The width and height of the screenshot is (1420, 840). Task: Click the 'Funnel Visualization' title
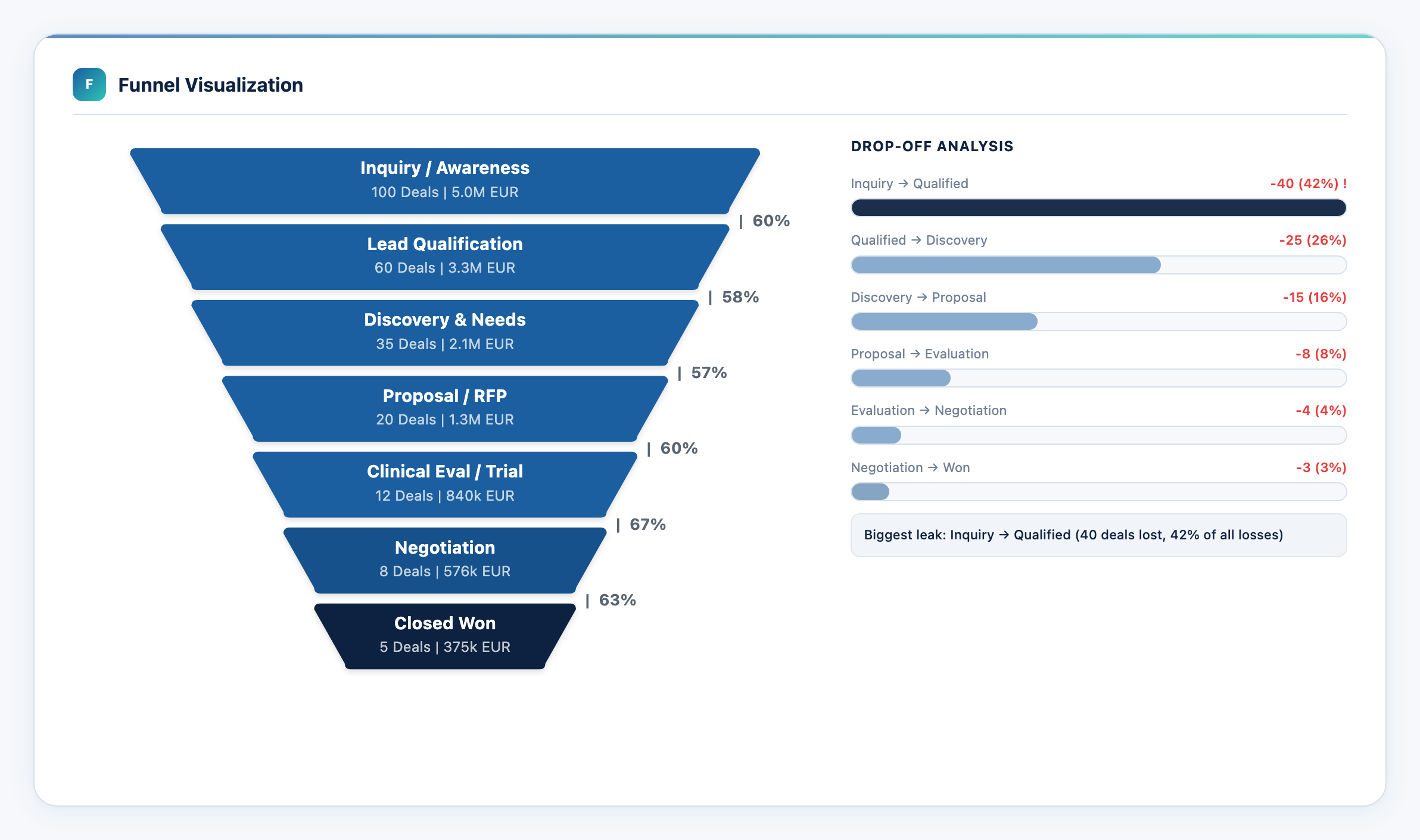(210, 85)
